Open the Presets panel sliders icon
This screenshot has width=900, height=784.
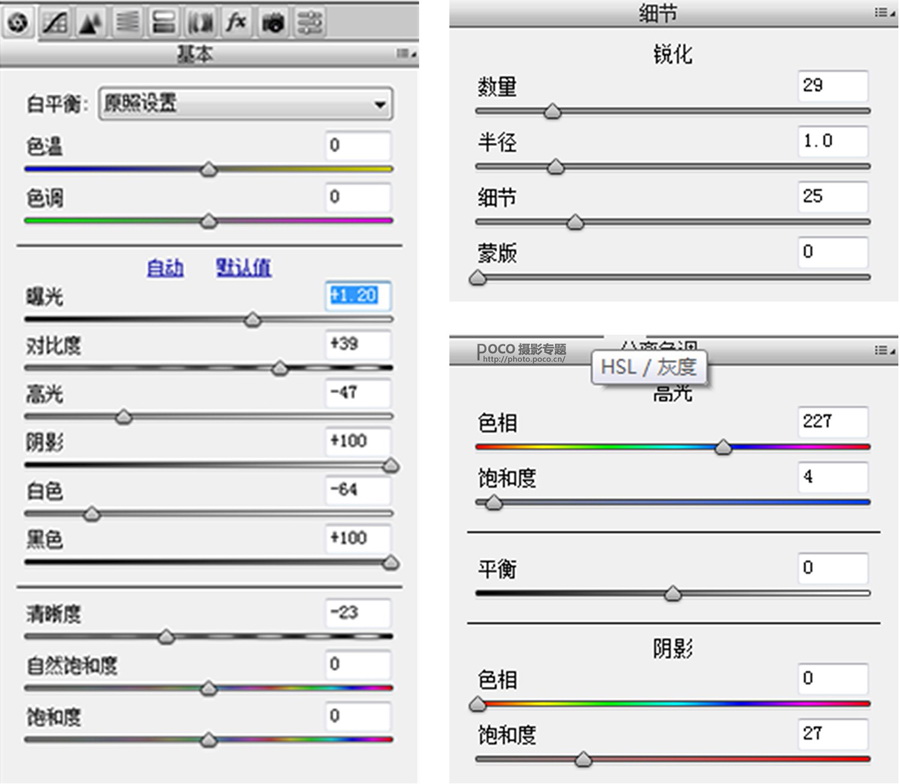coord(309,23)
